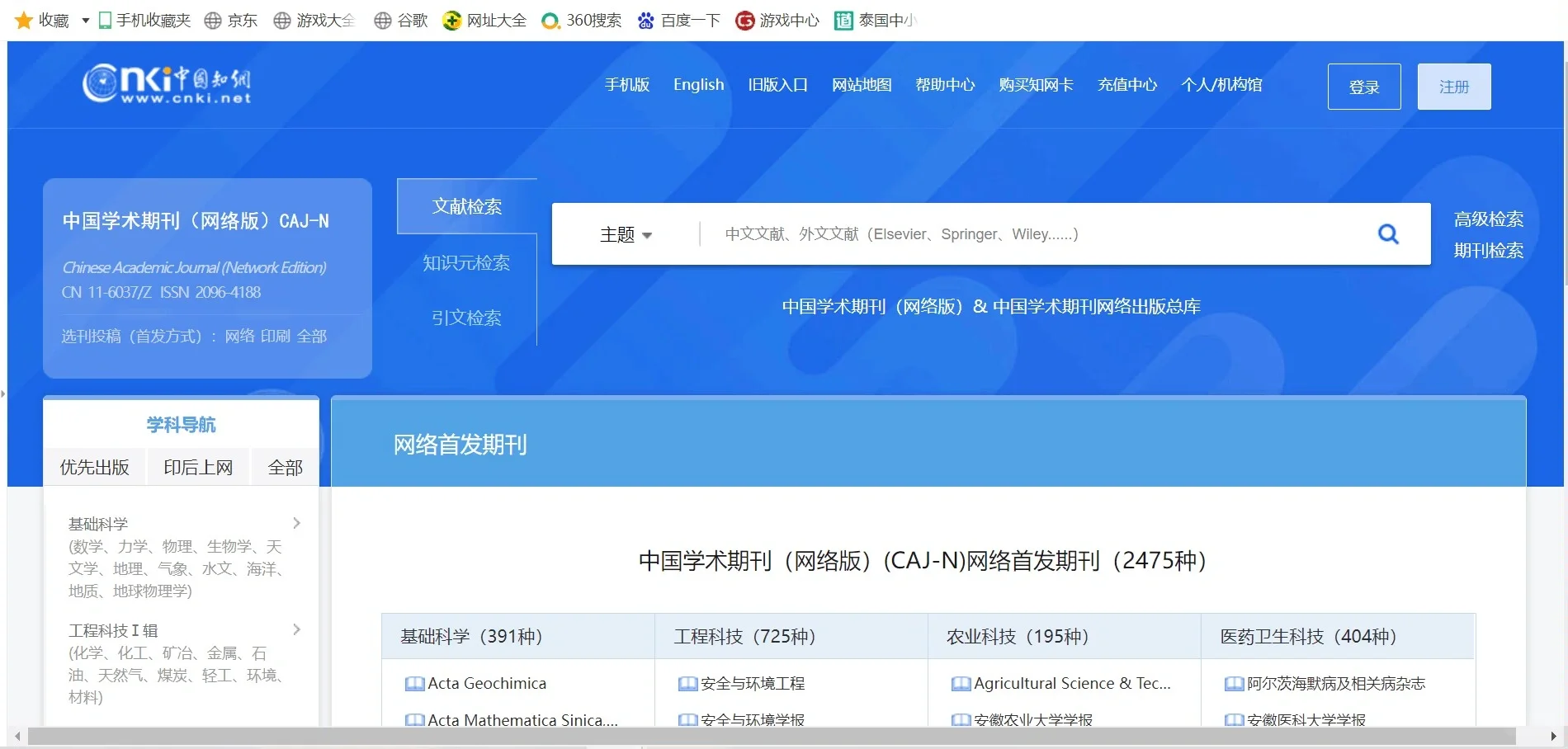Open the 百度一下 bookmark
Screen dimensions: 1568x749
coord(678,20)
